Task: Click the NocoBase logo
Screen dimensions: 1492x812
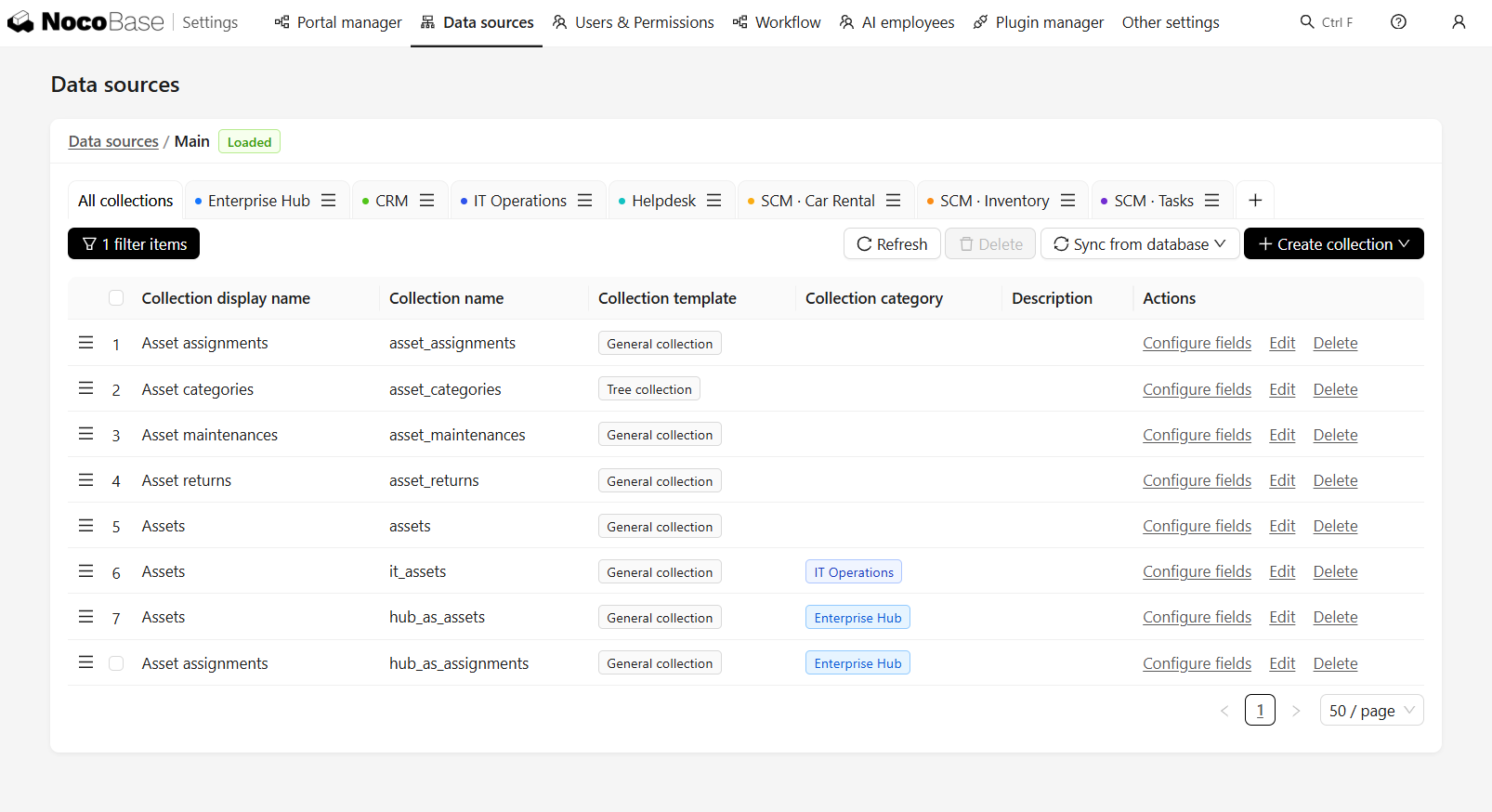Action: pos(85,22)
